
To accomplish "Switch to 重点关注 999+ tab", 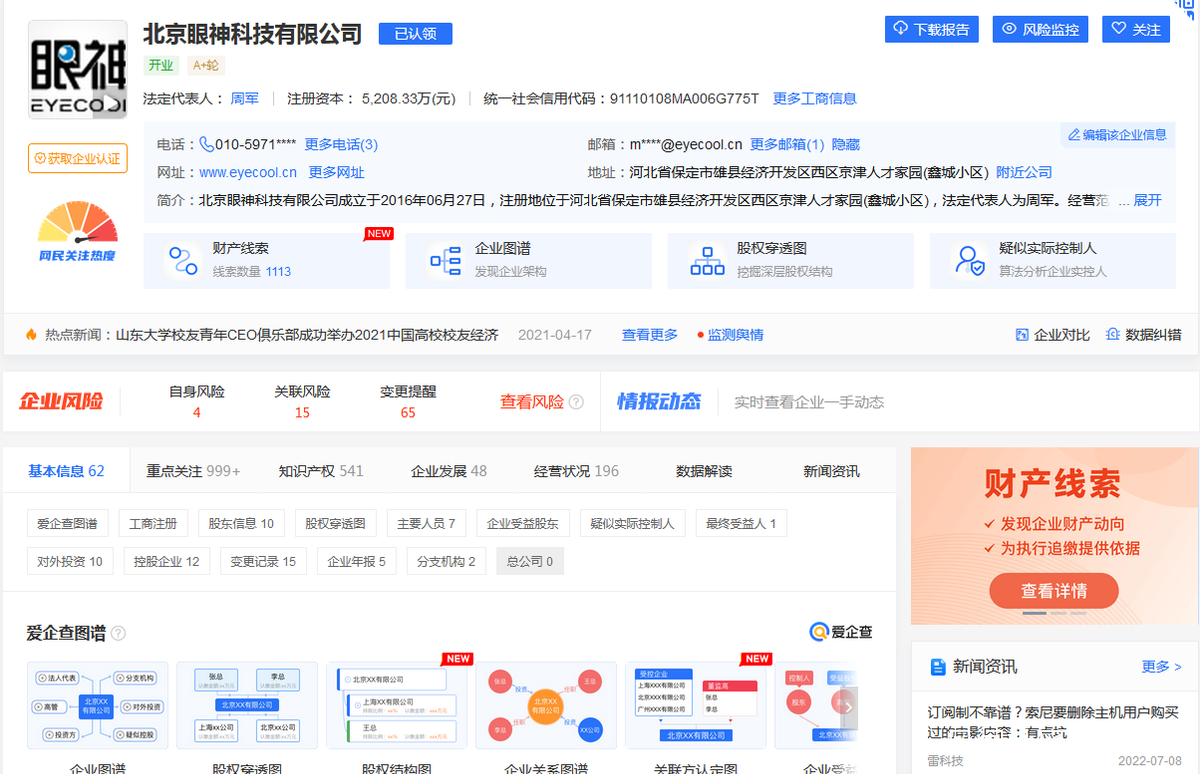I will click(194, 471).
